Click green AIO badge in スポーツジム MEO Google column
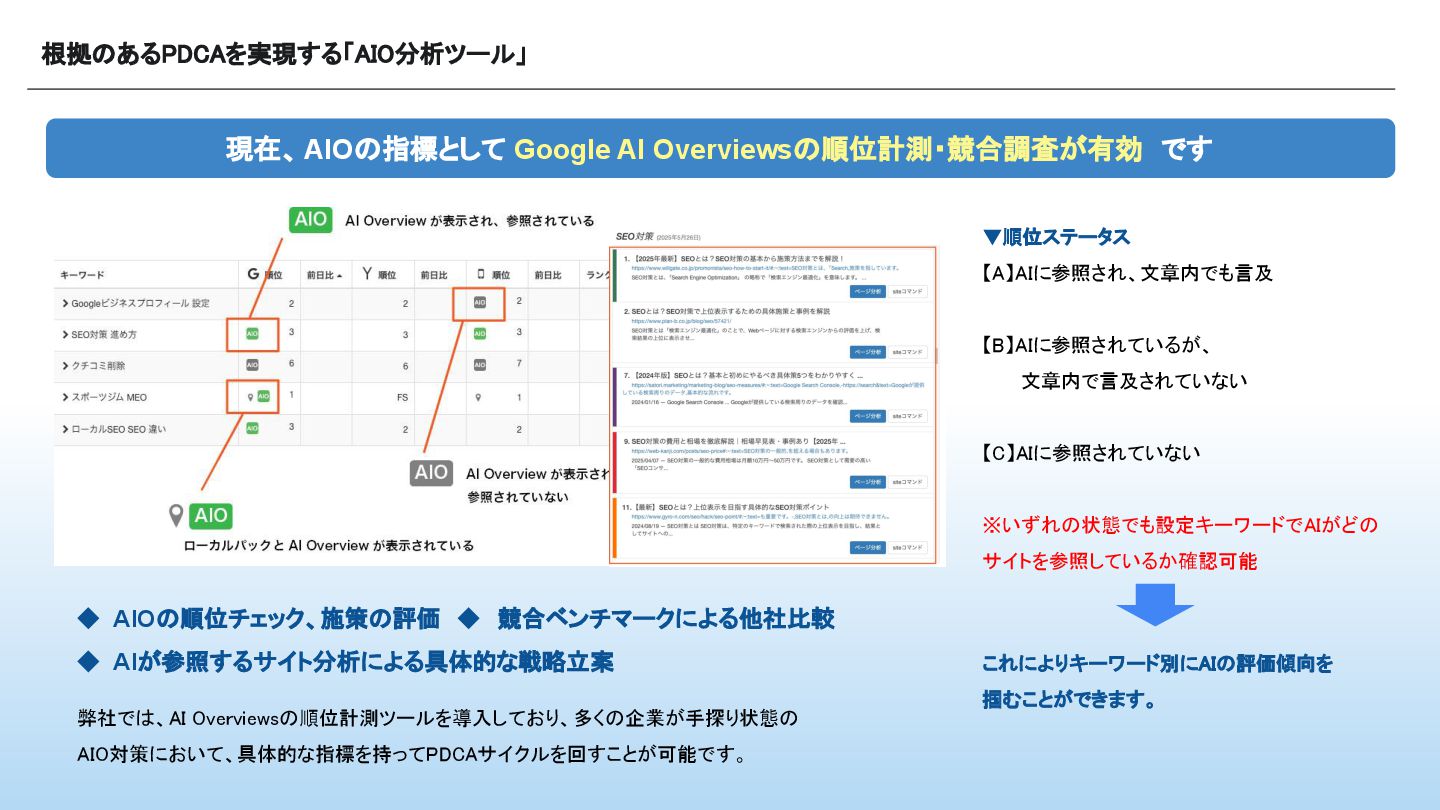The image size is (1440, 810). point(263,396)
